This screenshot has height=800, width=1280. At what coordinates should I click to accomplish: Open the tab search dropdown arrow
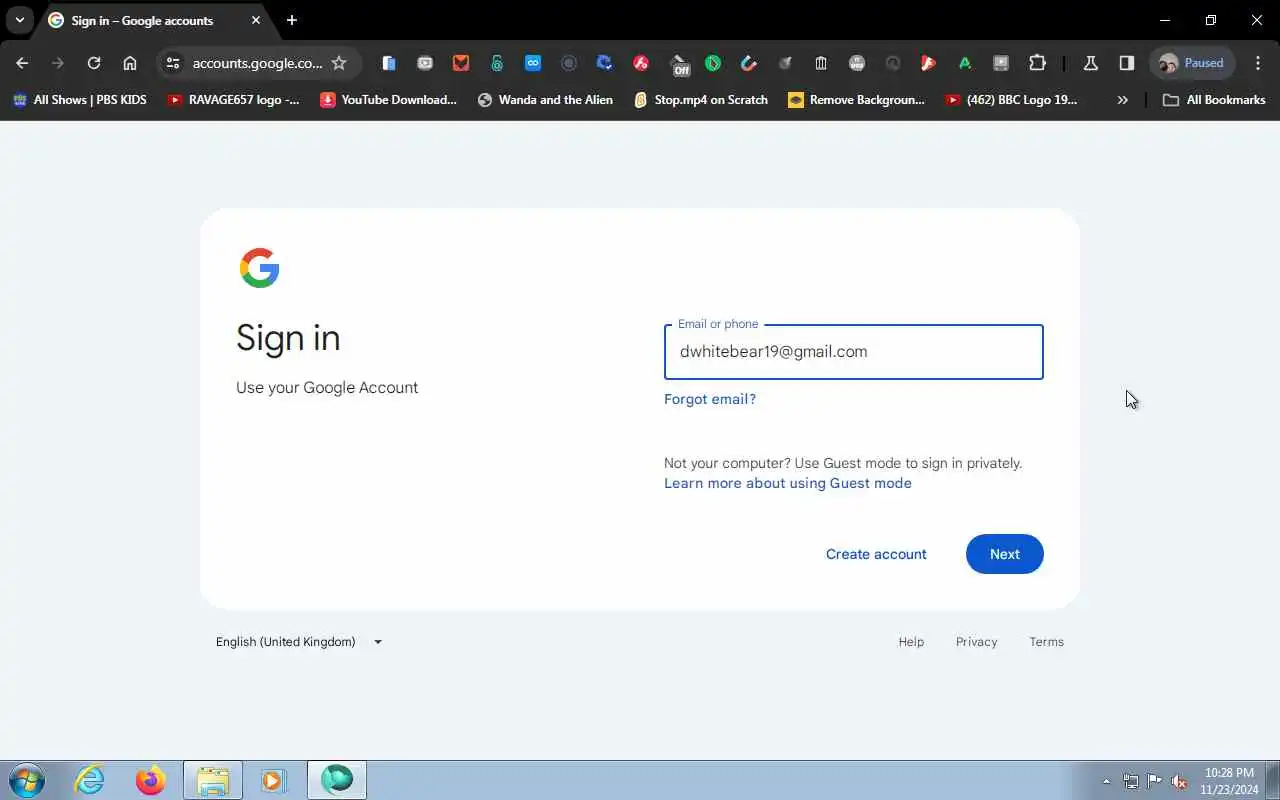[19, 20]
